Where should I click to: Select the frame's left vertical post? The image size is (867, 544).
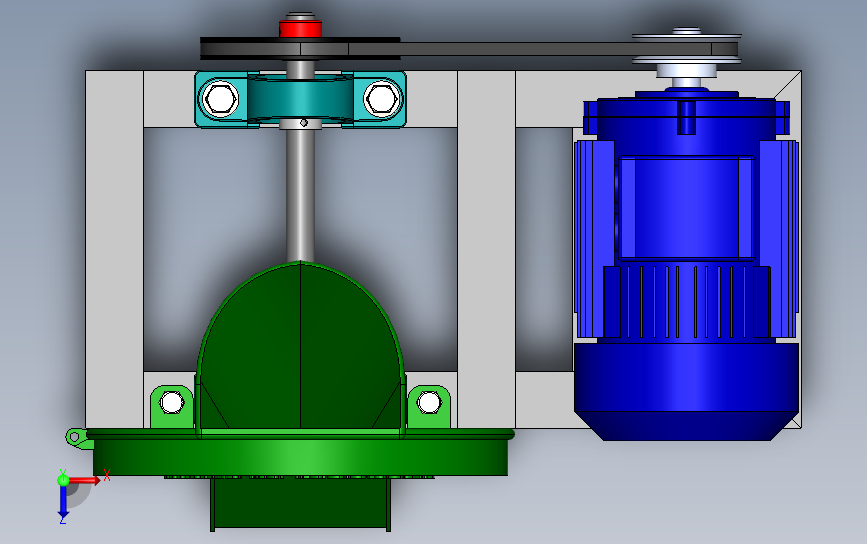pyautogui.click(x=114, y=249)
